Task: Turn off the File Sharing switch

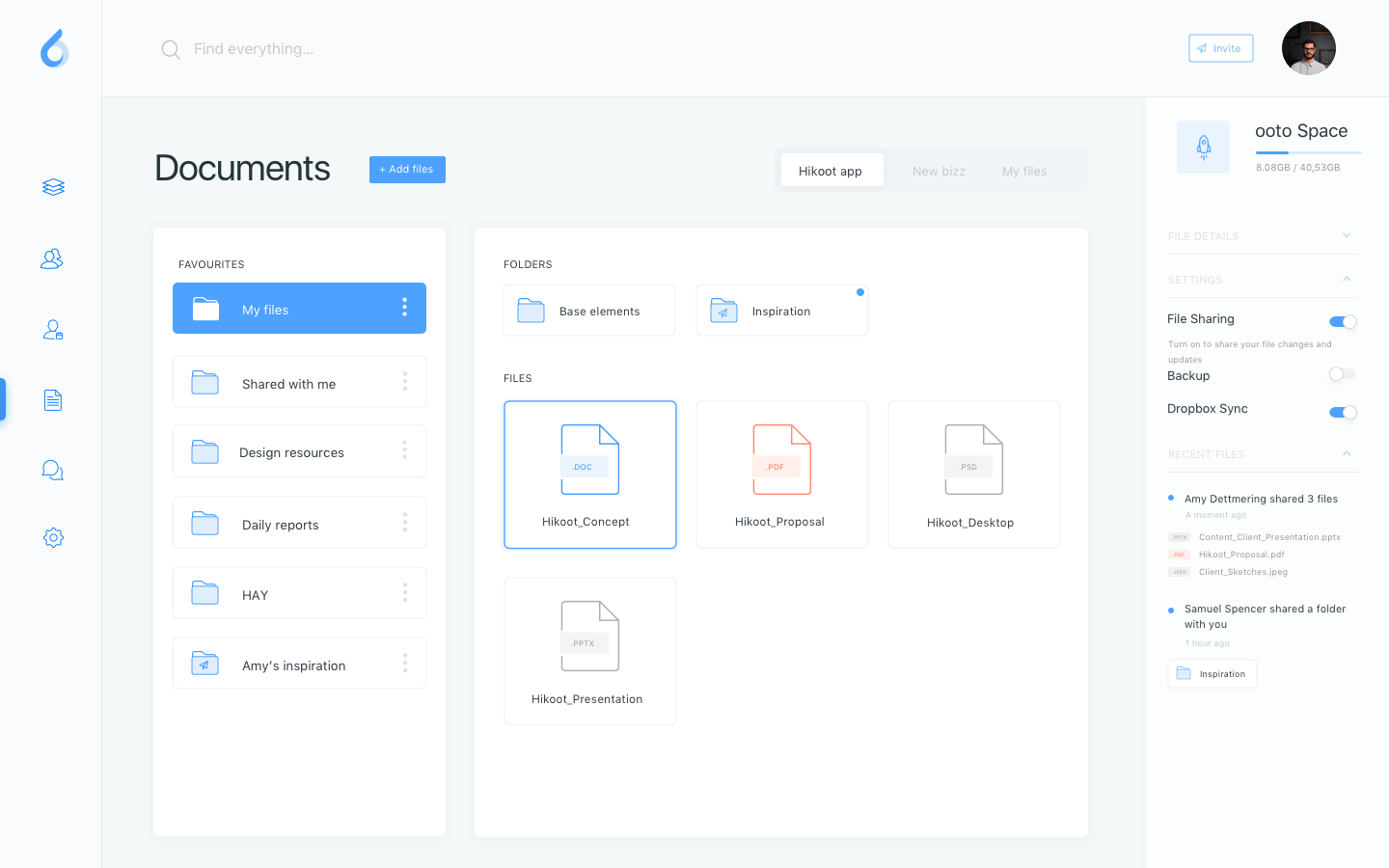Action: tap(1343, 322)
